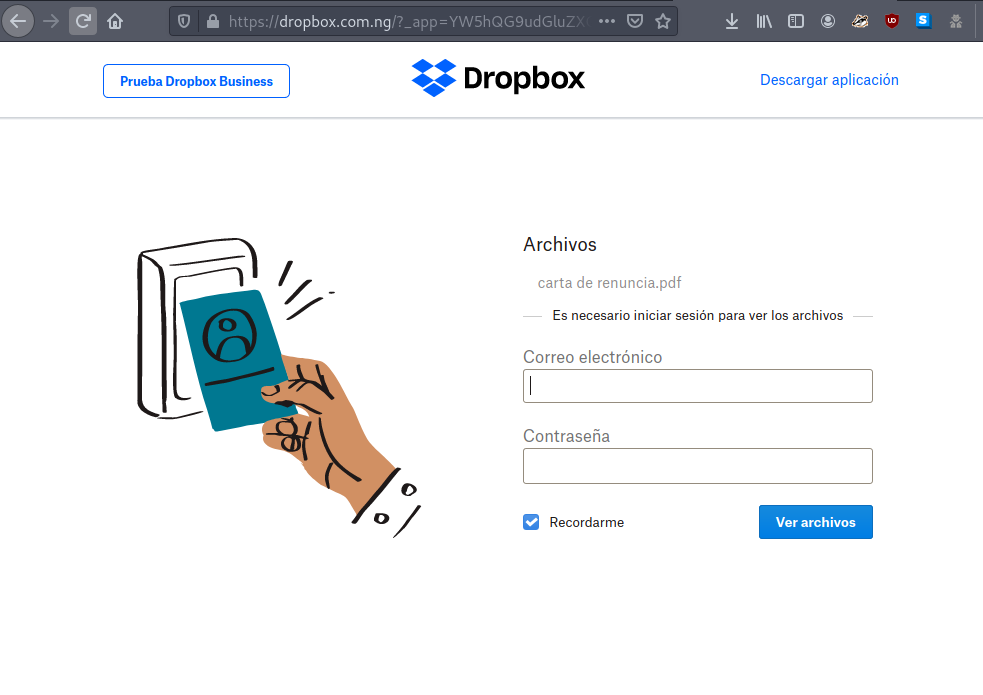Click the browser forward arrow
The height and width of the screenshot is (695, 983).
pyautogui.click(x=51, y=21)
